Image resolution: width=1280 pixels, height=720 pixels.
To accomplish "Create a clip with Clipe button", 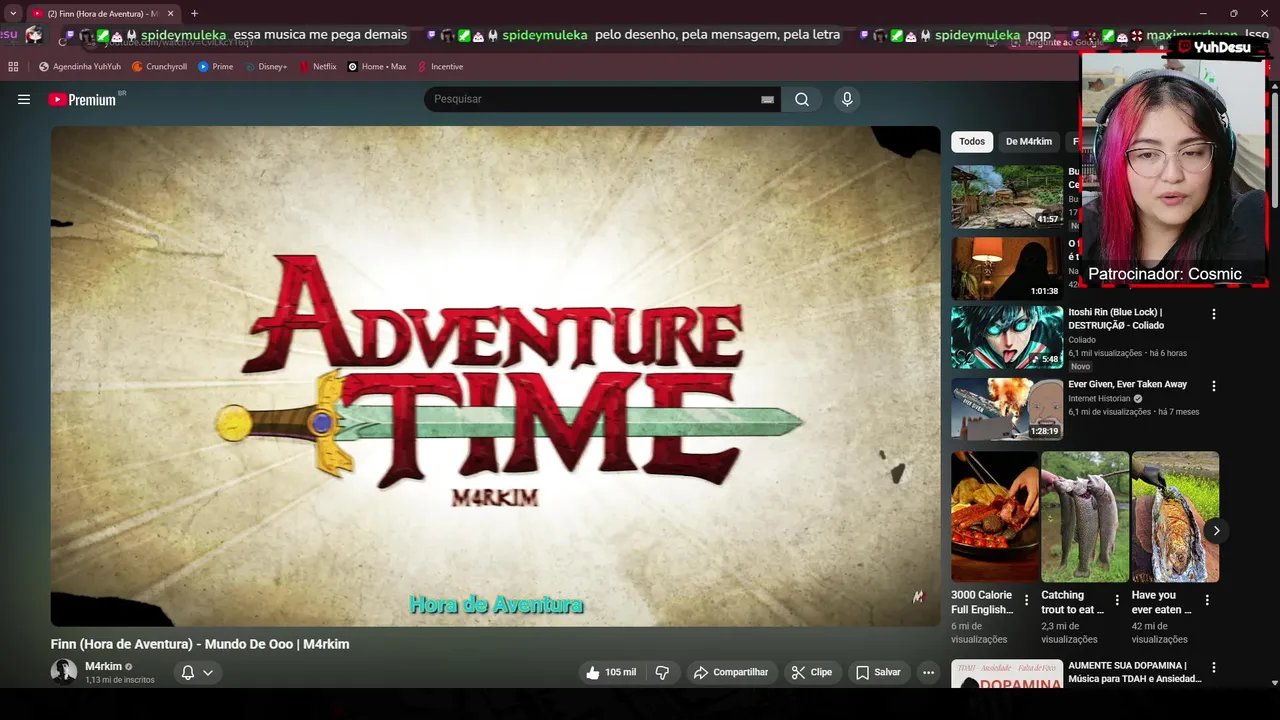I will (812, 672).
